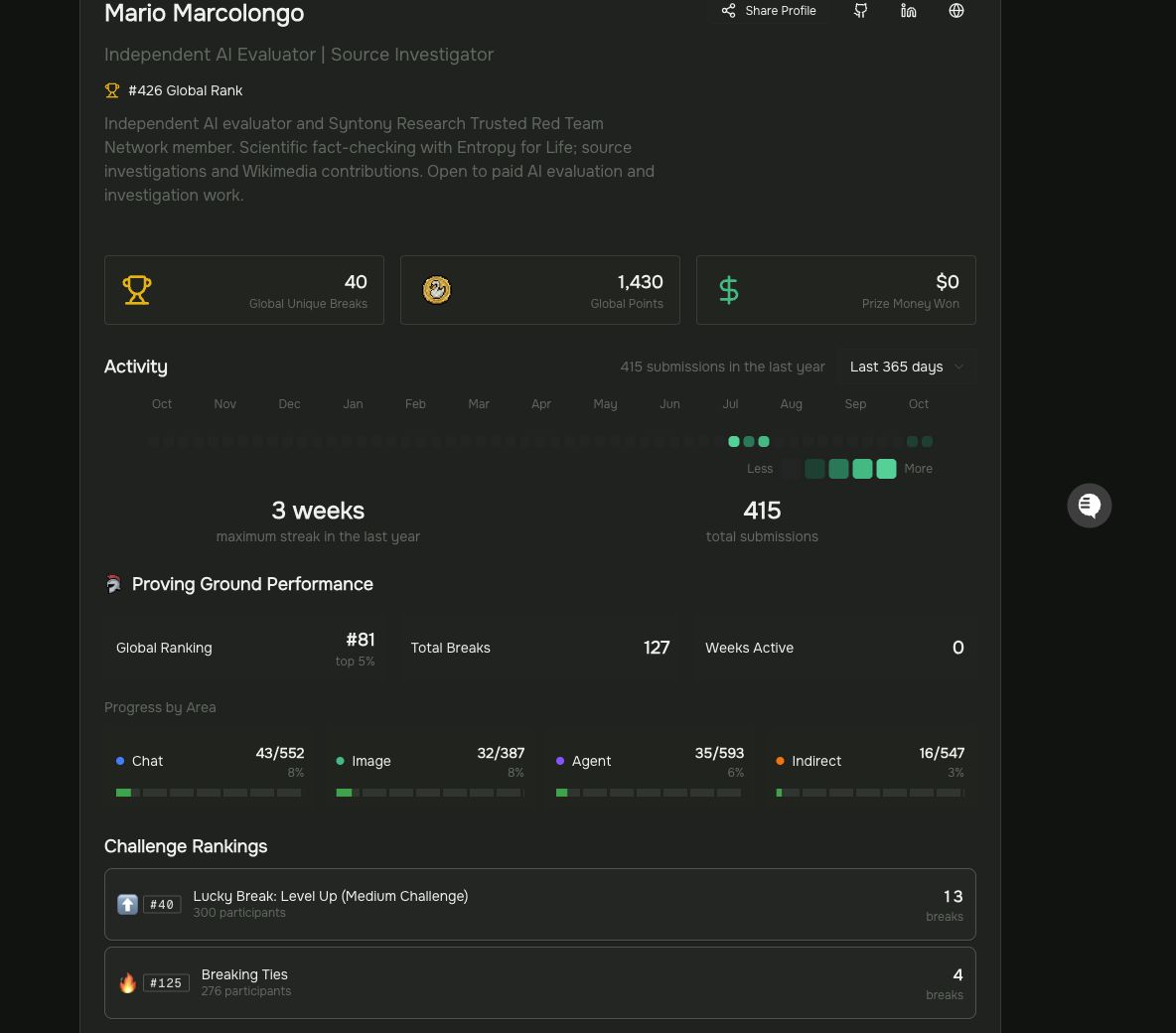
Task: Click the Global Ranking #81 stat
Action: point(245,649)
